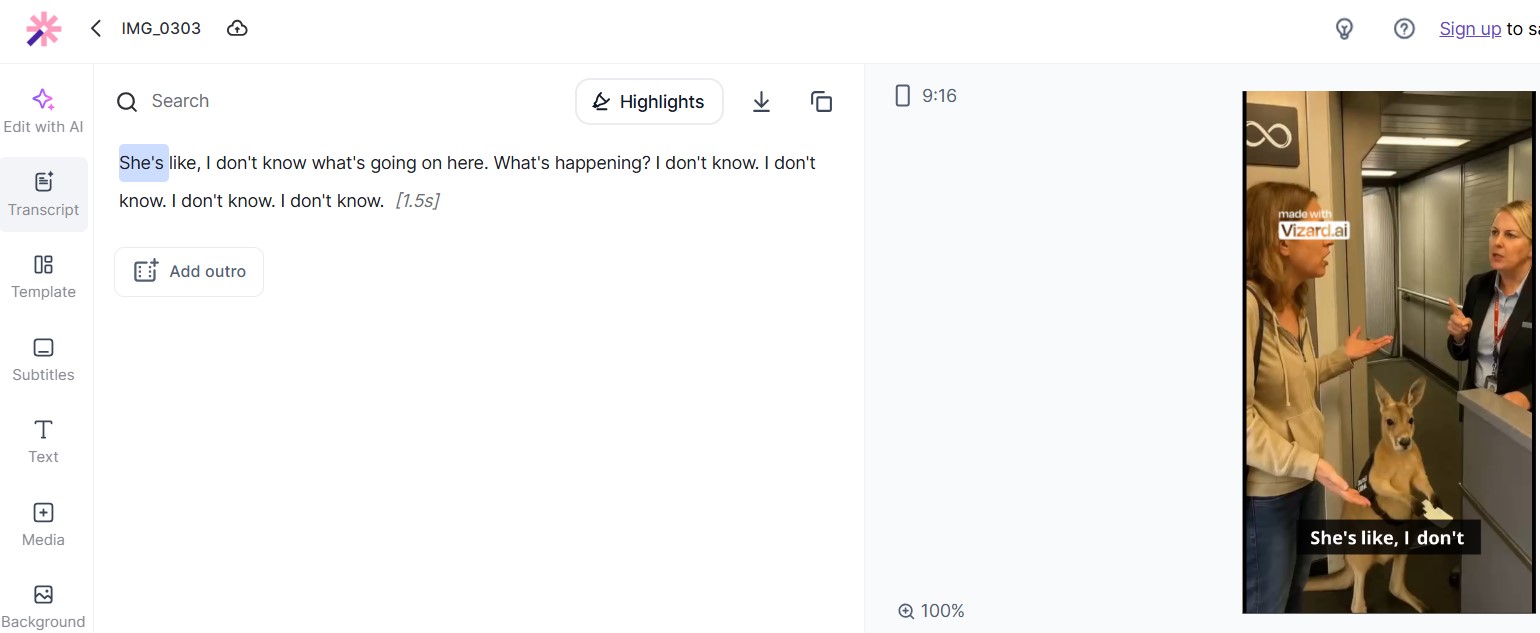
Task: Open the Background panel
Action: point(43,607)
